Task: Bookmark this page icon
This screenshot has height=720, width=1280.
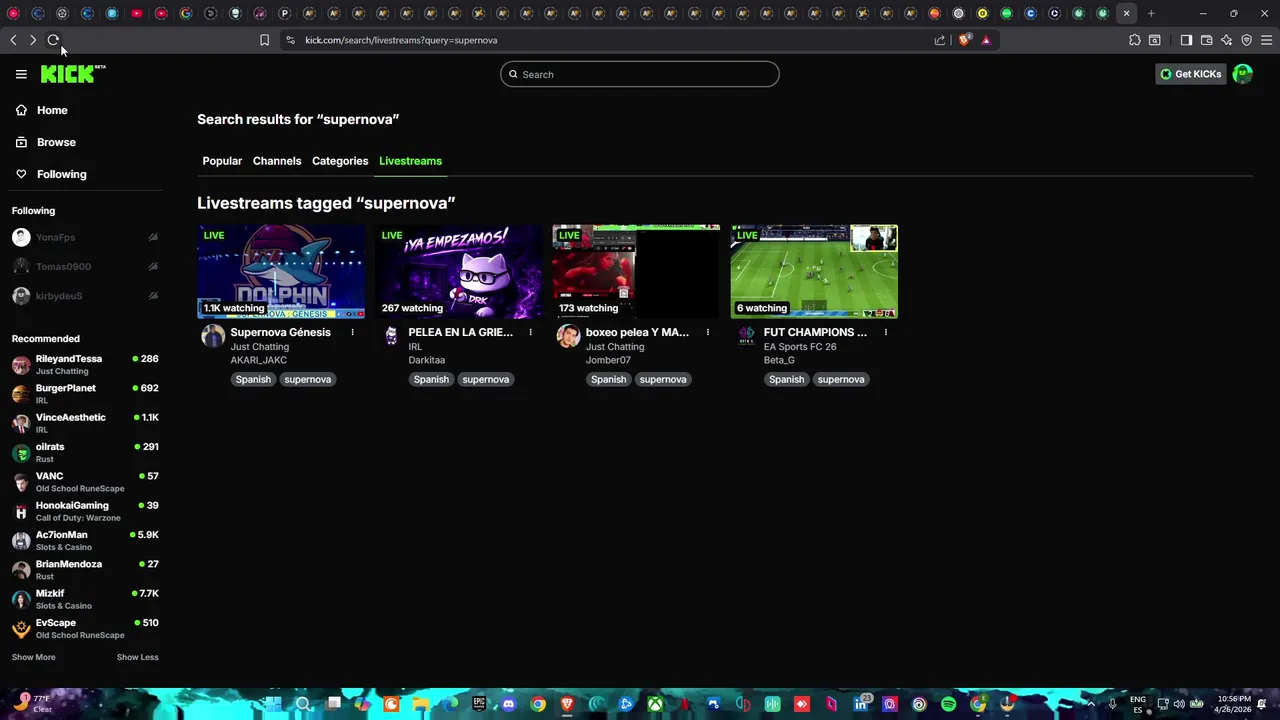Action: (264, 40)
